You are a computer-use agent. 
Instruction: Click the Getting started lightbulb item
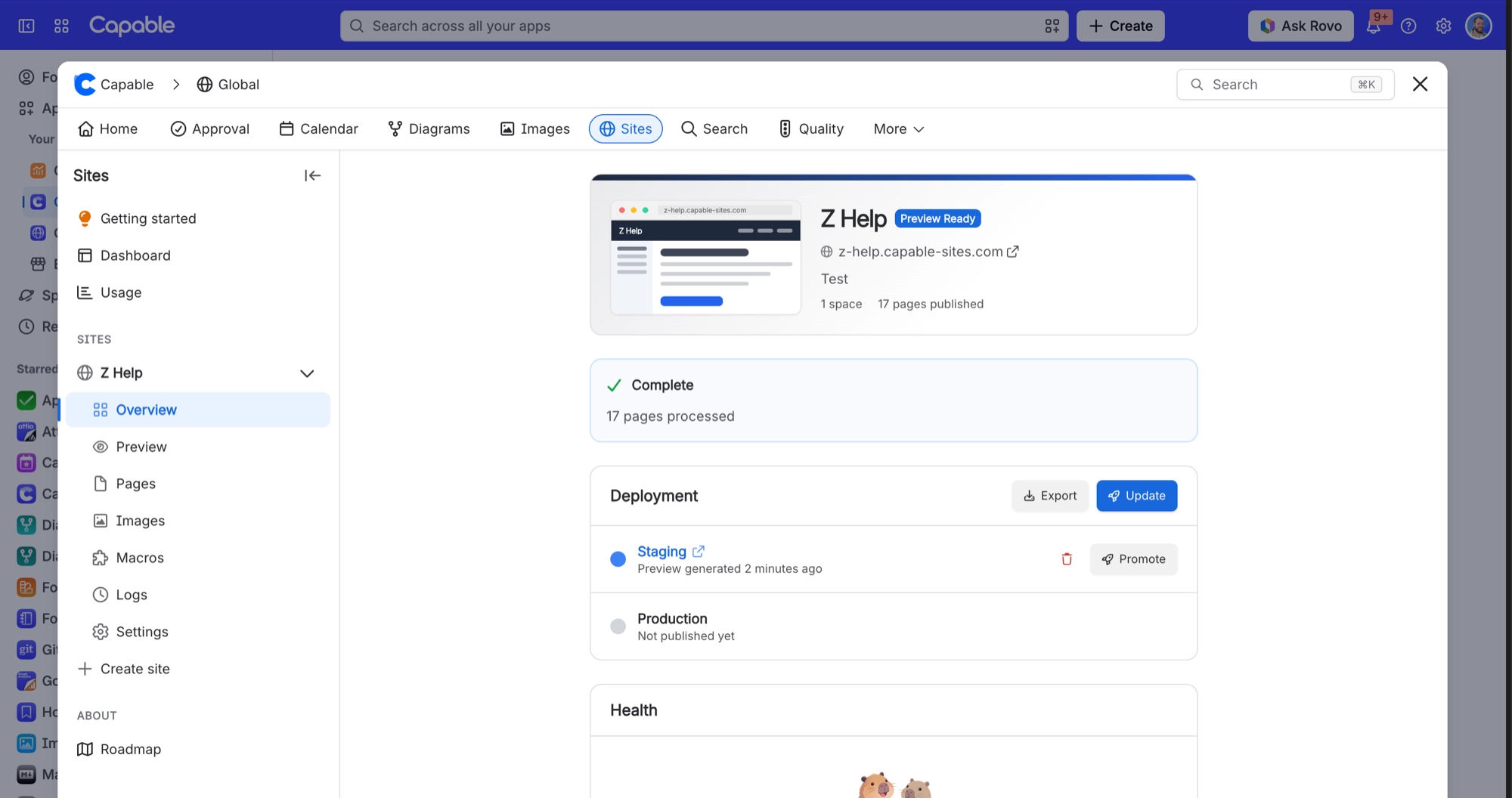[x=197, y=218]
